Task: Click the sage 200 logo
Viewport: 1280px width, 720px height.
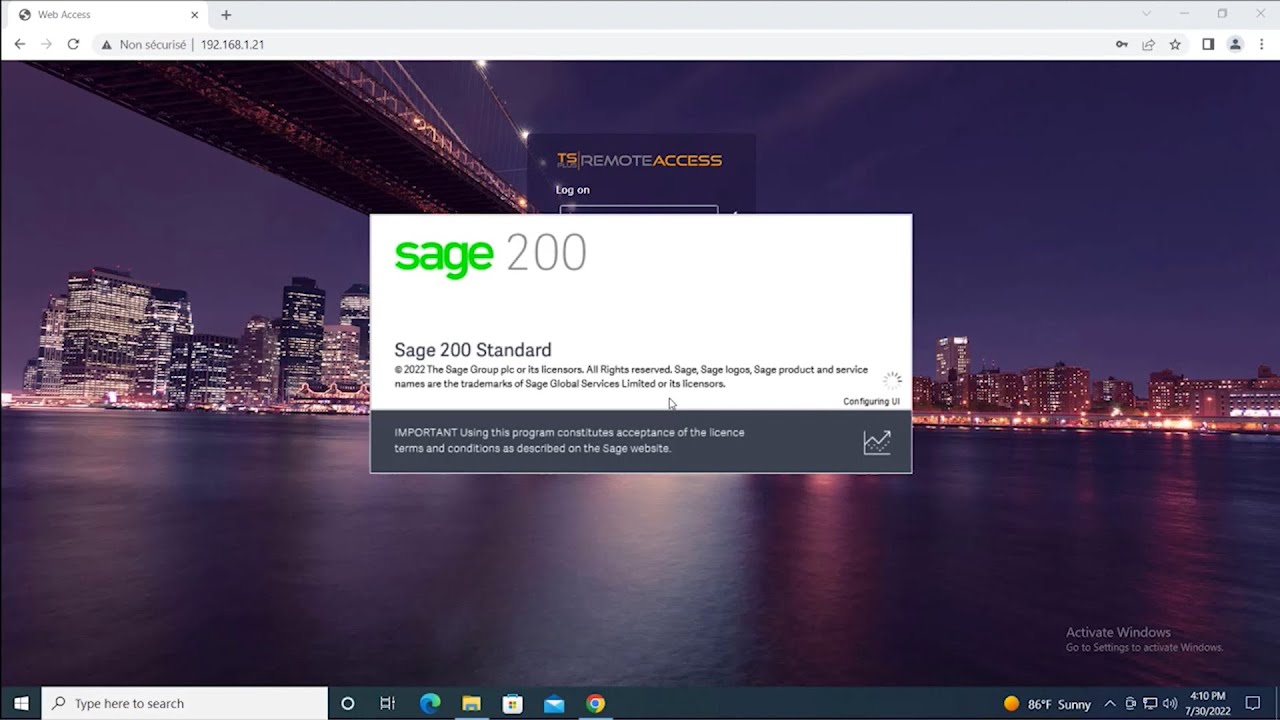Action: (x=490, y=255)
